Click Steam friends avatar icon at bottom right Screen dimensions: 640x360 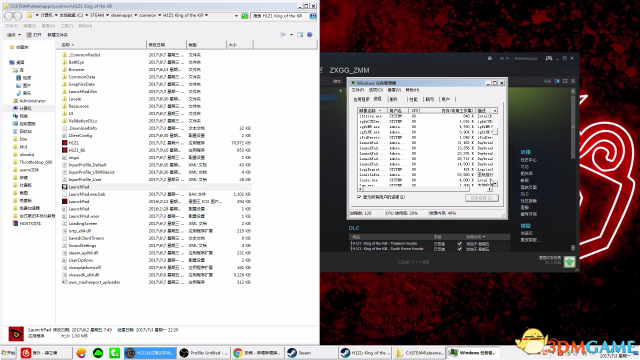[x=569, y=262]
